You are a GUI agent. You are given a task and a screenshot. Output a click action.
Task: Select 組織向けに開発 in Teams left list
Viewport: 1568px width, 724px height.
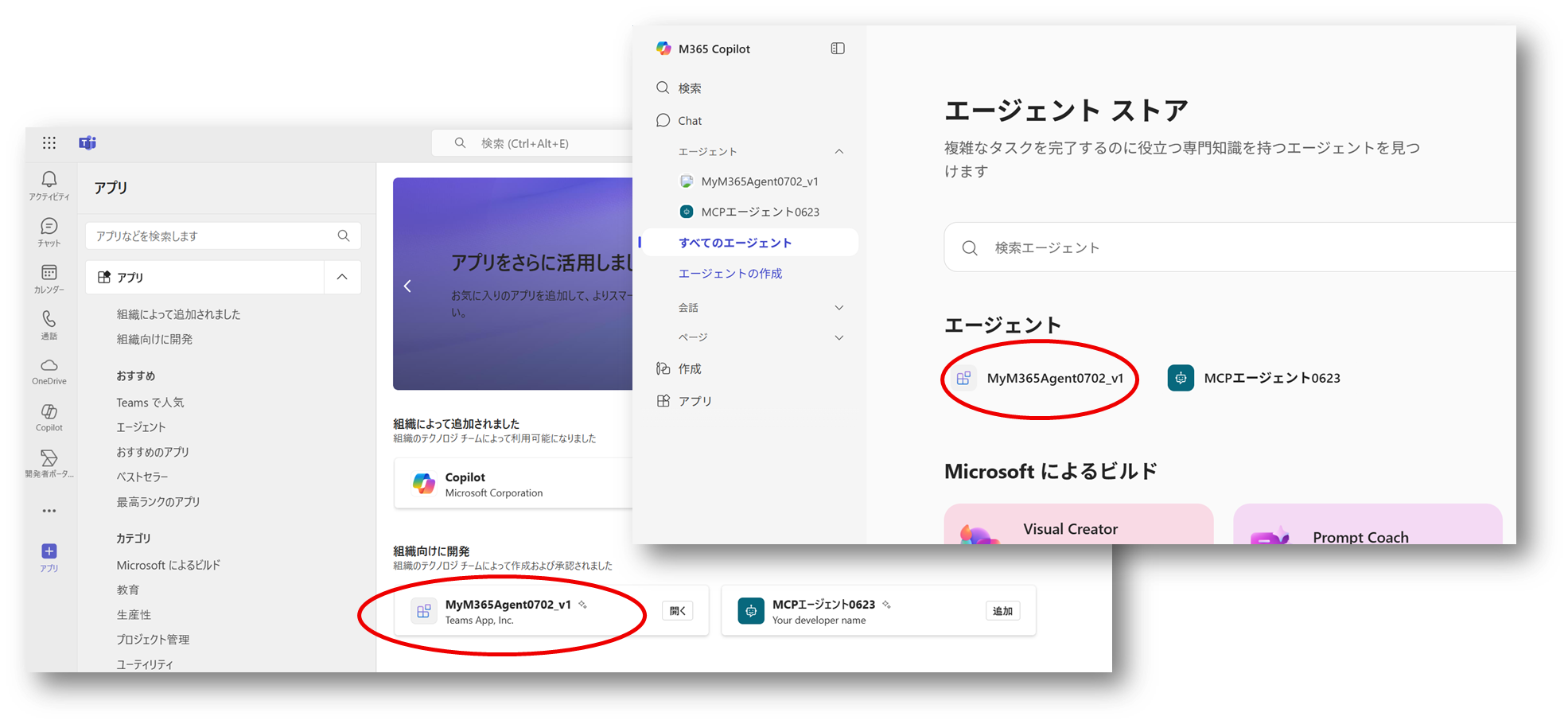154,339
